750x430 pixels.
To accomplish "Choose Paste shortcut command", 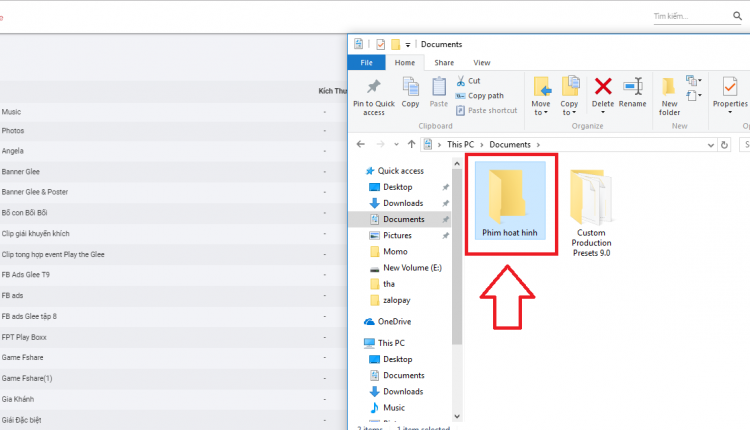I will [486, 110].
